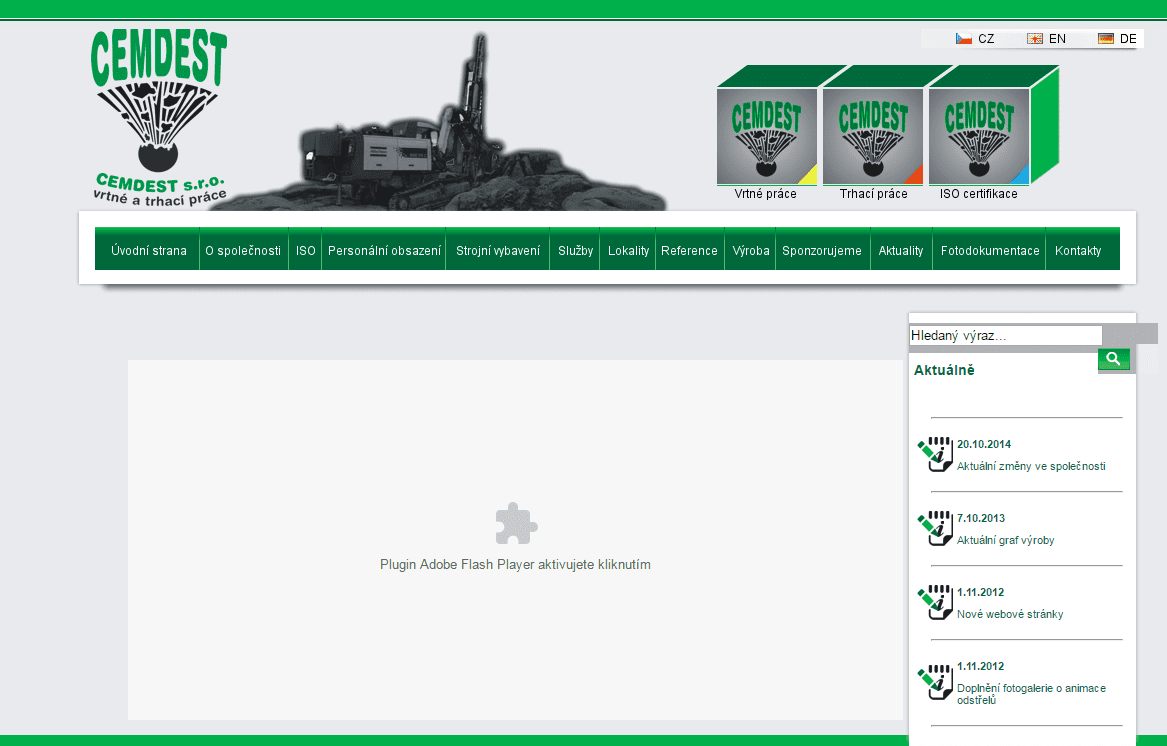This screenshot has height=746, width=1167.
Task: Go to Úvodní strana menu item
Action: pos(149,251)
